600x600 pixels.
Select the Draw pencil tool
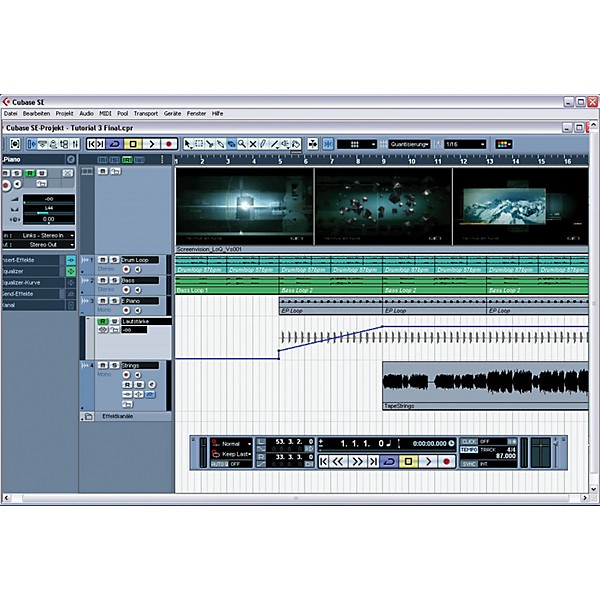coord(263,144)
